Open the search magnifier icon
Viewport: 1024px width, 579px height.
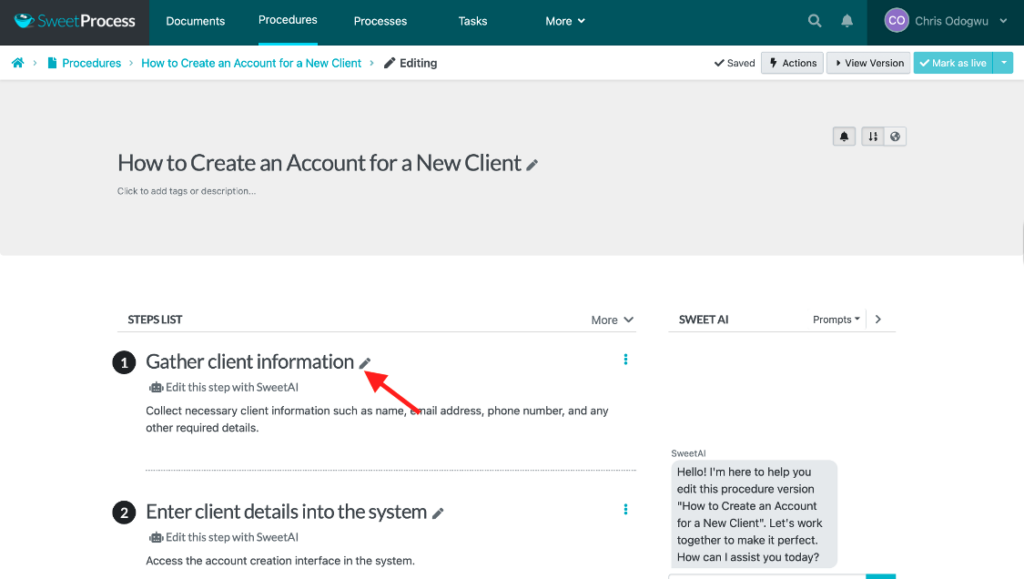[x=814, y=21]
